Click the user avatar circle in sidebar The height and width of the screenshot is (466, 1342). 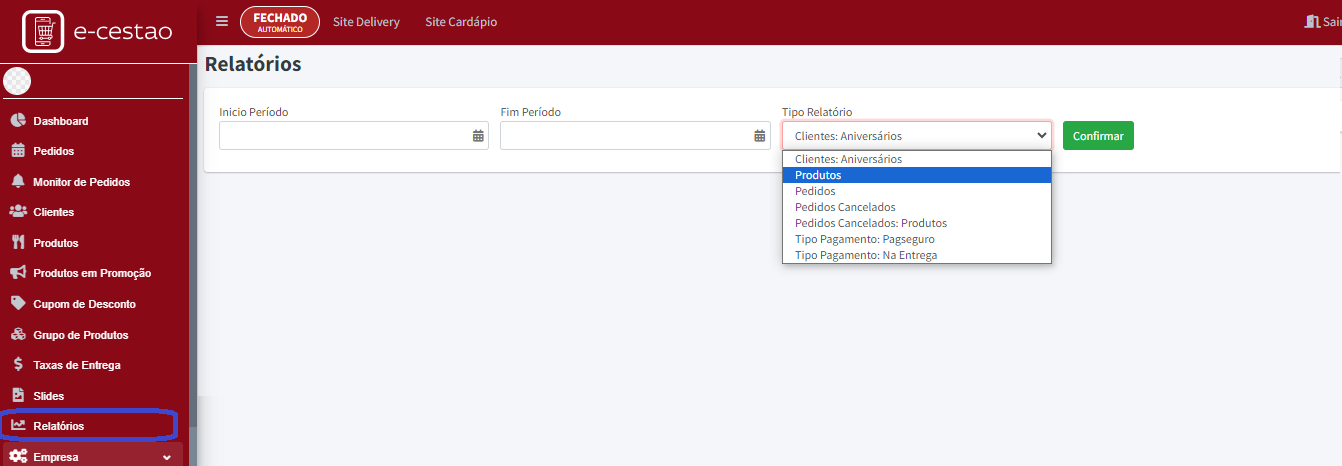point(17,82)
